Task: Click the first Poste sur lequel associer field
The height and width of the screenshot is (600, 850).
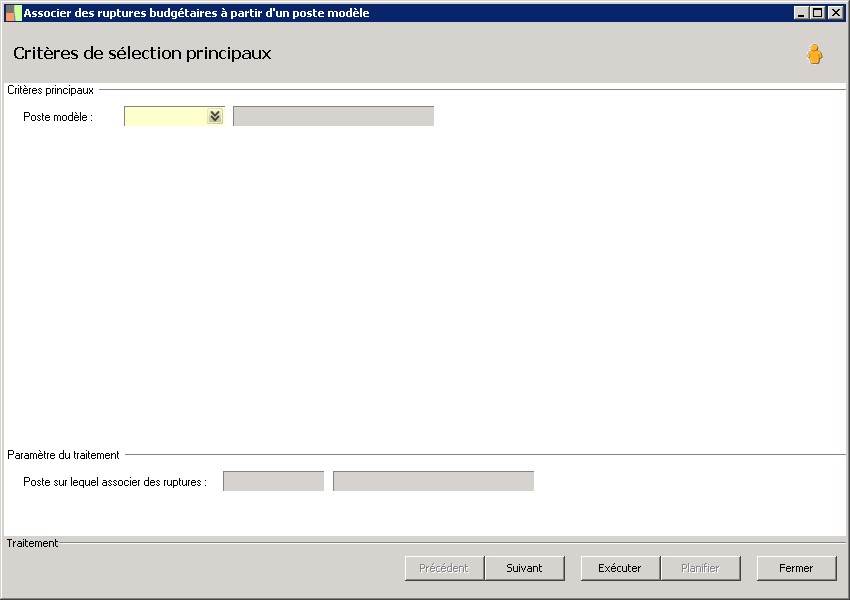Action: click(273, 481)
